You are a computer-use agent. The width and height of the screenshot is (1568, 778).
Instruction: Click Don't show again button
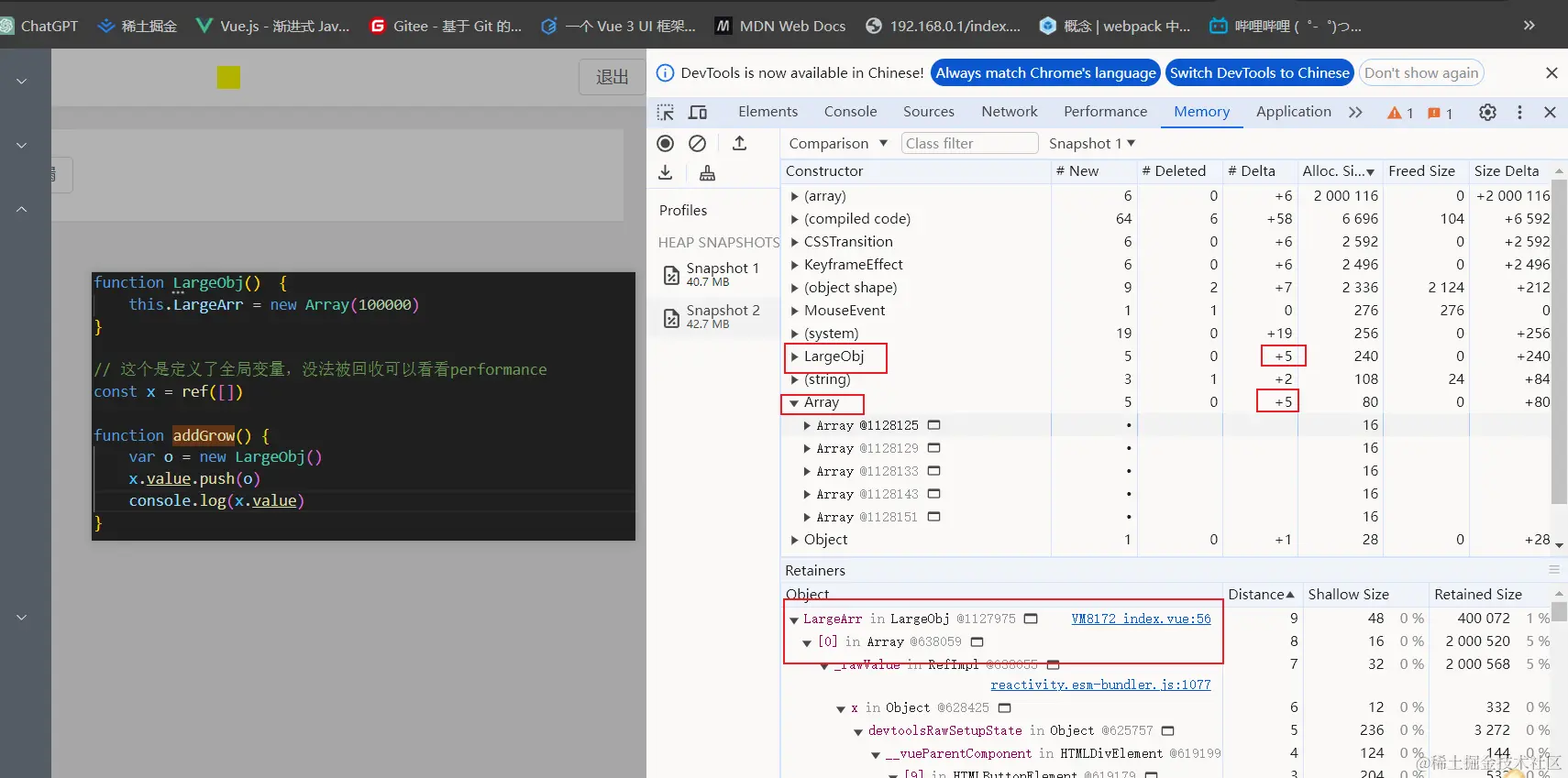1421,72
